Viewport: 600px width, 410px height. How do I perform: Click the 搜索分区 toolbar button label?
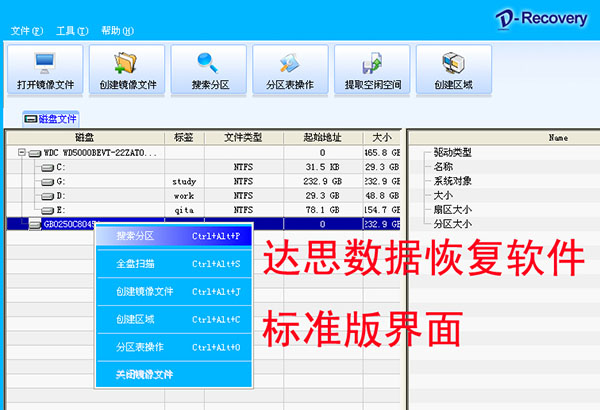[210, 85]
